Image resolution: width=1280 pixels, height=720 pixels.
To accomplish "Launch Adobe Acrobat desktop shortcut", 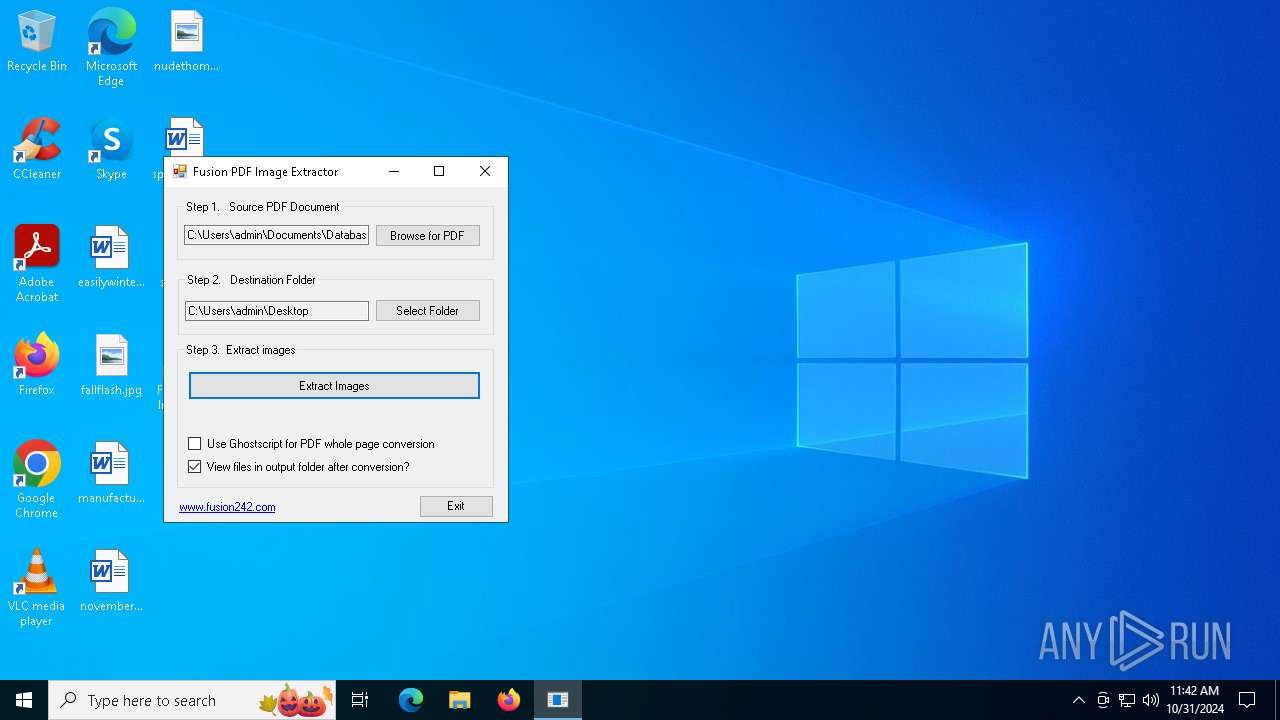I will pos(37,264).
